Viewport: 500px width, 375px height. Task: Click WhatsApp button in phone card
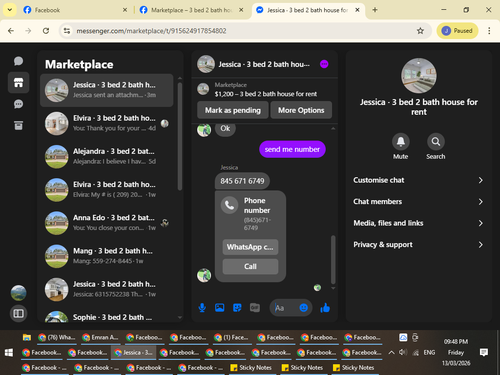250,247
